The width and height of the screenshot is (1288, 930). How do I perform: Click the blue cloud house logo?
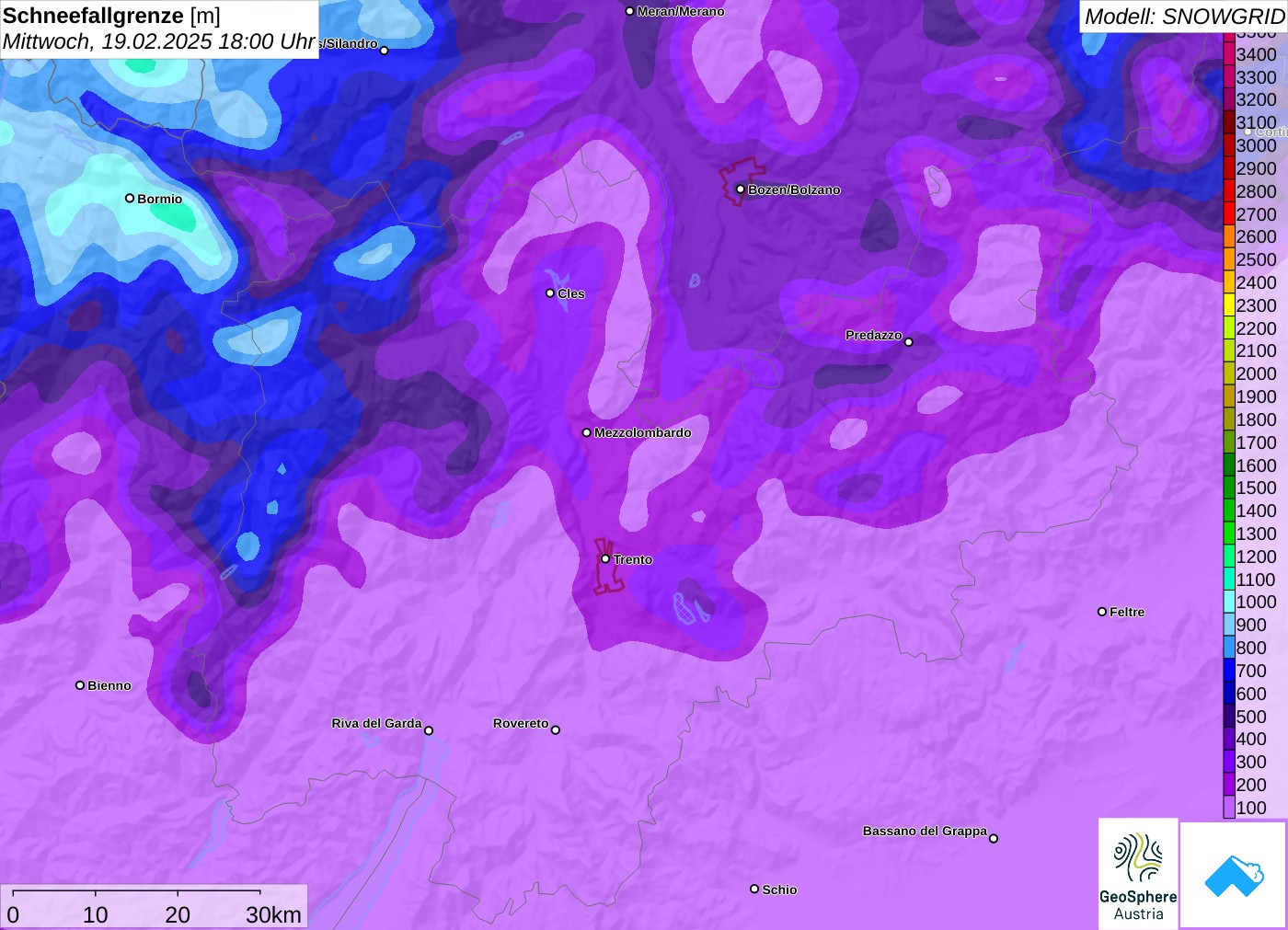click(1234, 875)
